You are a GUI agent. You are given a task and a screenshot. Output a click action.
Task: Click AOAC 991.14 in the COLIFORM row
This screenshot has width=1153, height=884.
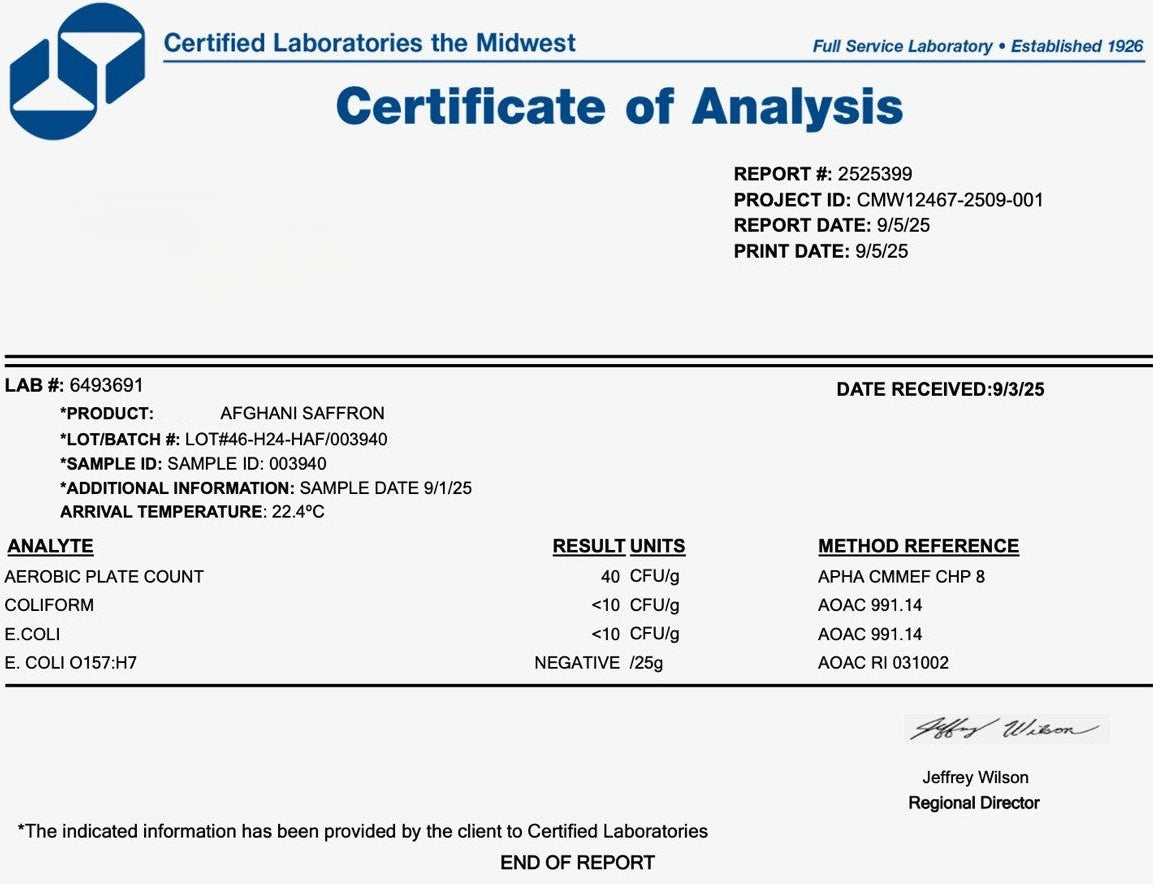(x=870, y=605)
